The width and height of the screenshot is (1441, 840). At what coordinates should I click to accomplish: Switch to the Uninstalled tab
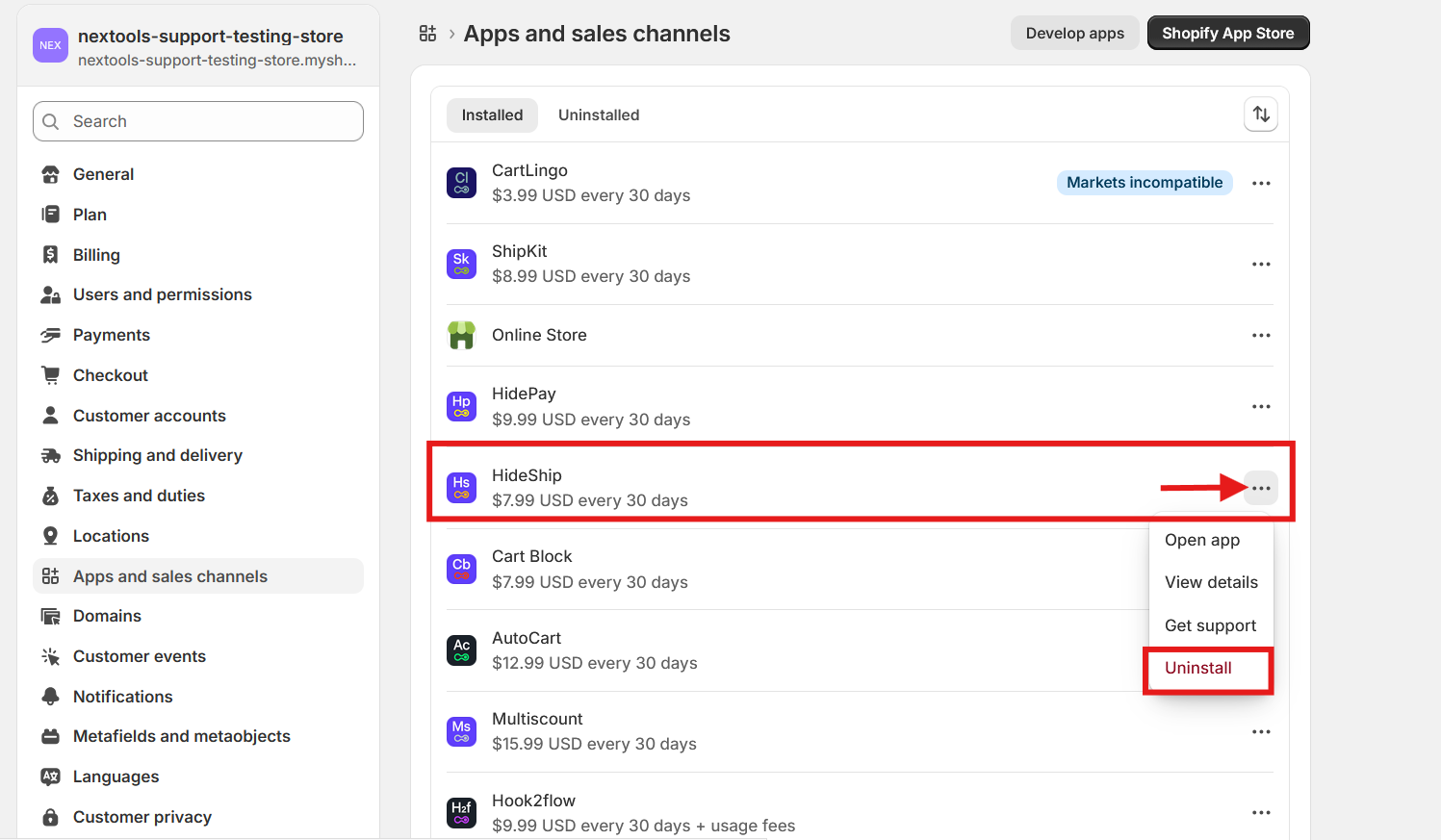pyautogui.click(x=599, y=115)
